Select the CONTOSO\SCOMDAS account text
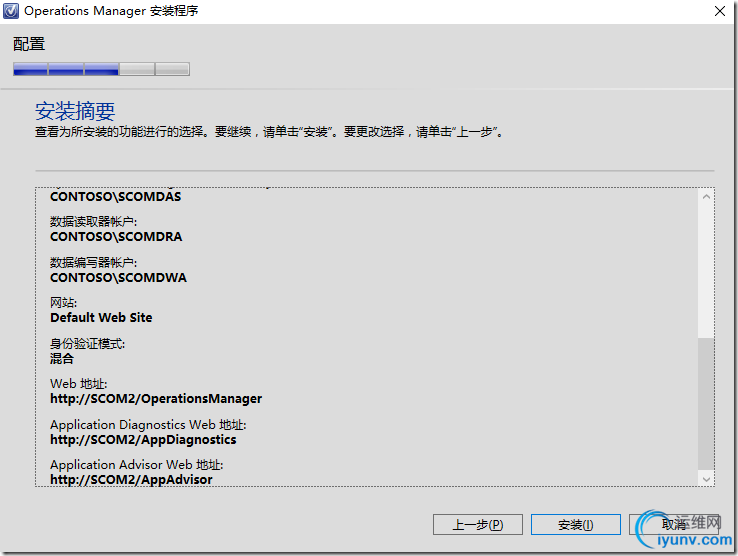The image size is (738, 556). tap(115, 197)
